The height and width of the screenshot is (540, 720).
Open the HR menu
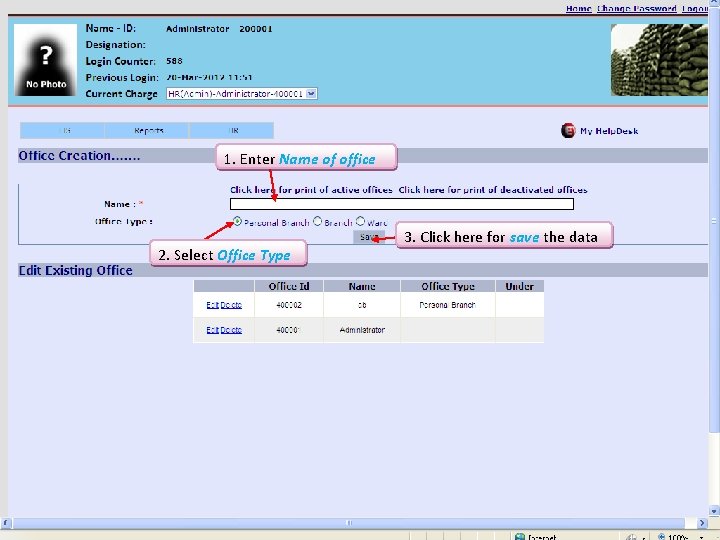point(232,130)
